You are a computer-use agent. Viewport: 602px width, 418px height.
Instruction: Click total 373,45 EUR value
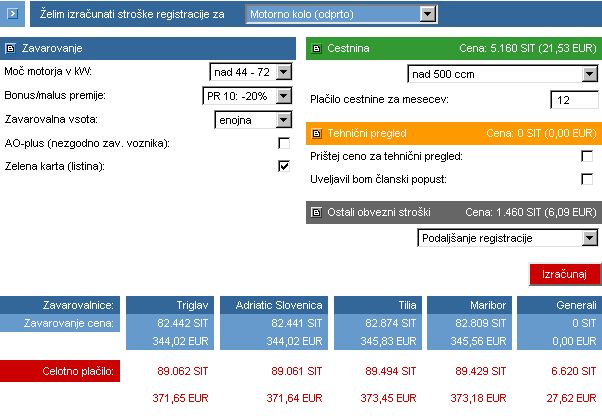tap(388, 398)
